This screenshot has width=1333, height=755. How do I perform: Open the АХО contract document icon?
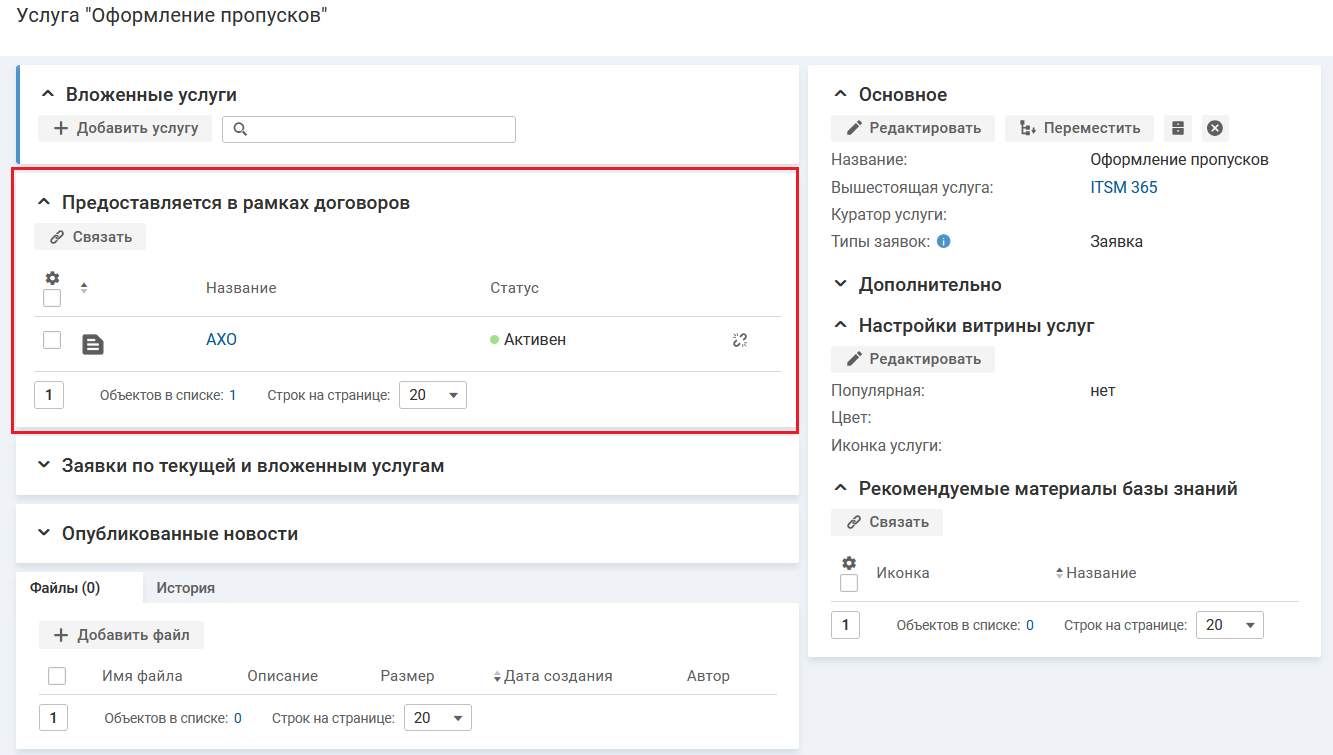click(92, 345)
